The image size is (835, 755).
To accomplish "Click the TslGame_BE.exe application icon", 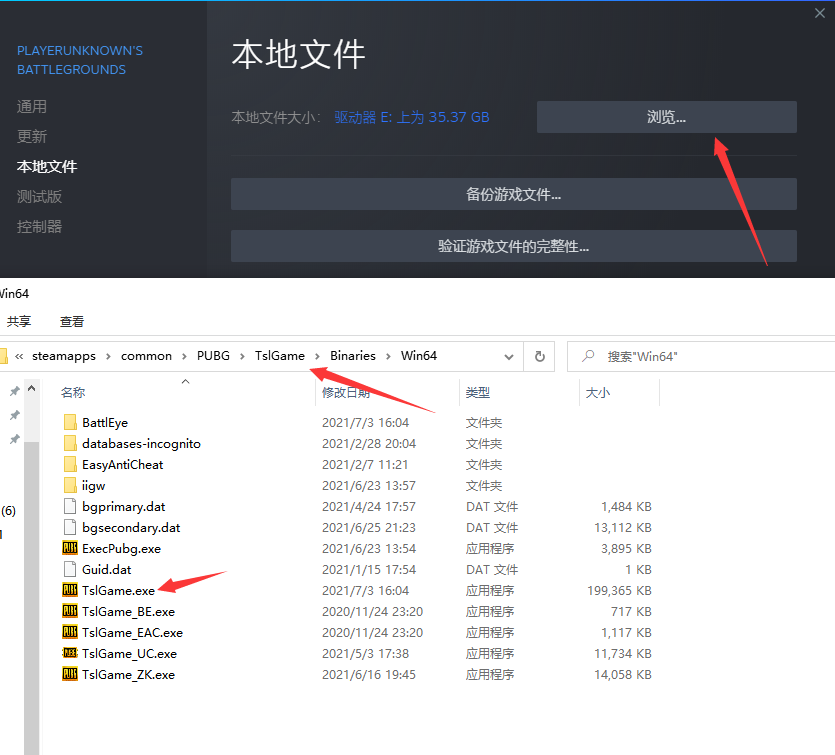I will pos(70,611).
